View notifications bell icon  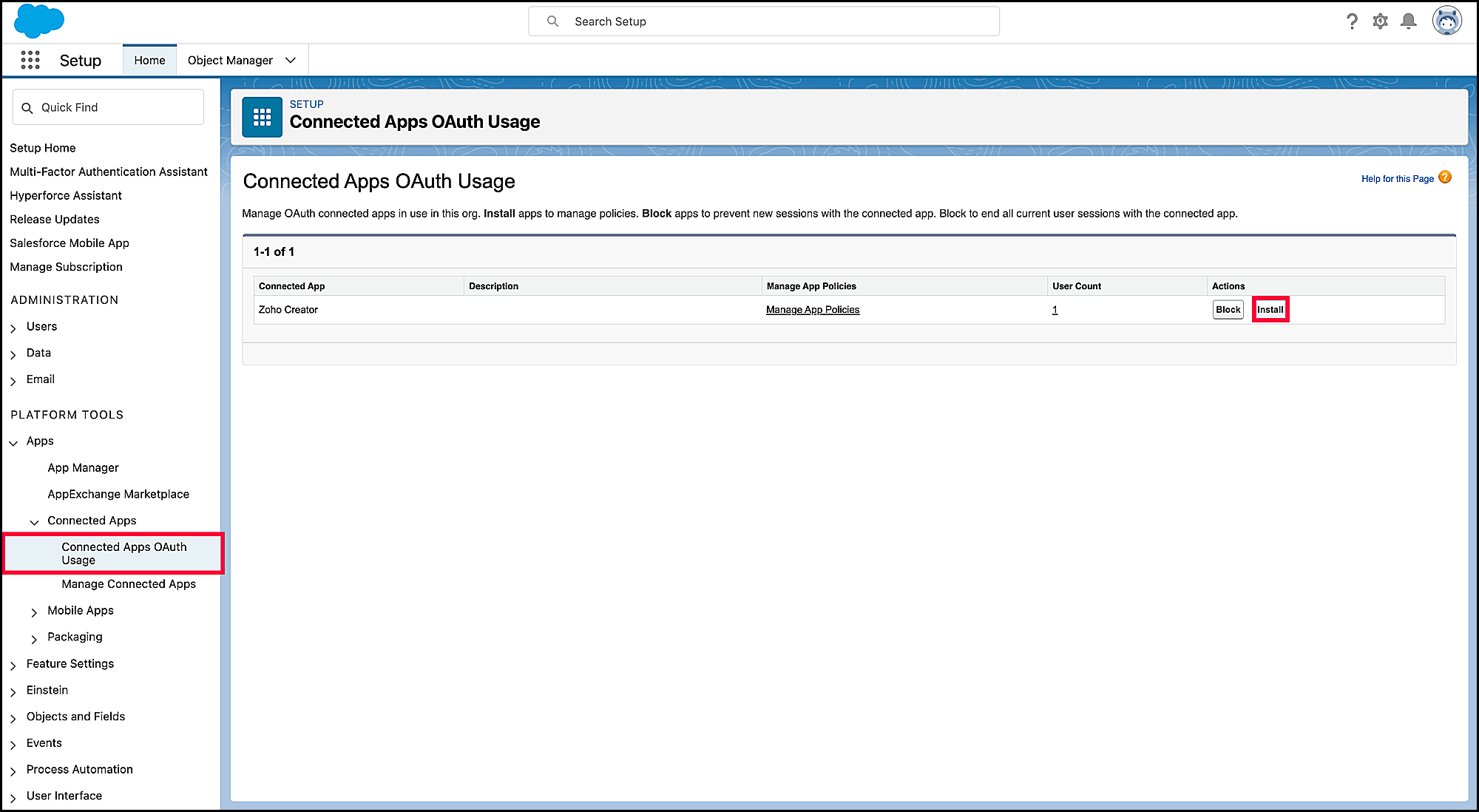click(x=1409, y=21)
